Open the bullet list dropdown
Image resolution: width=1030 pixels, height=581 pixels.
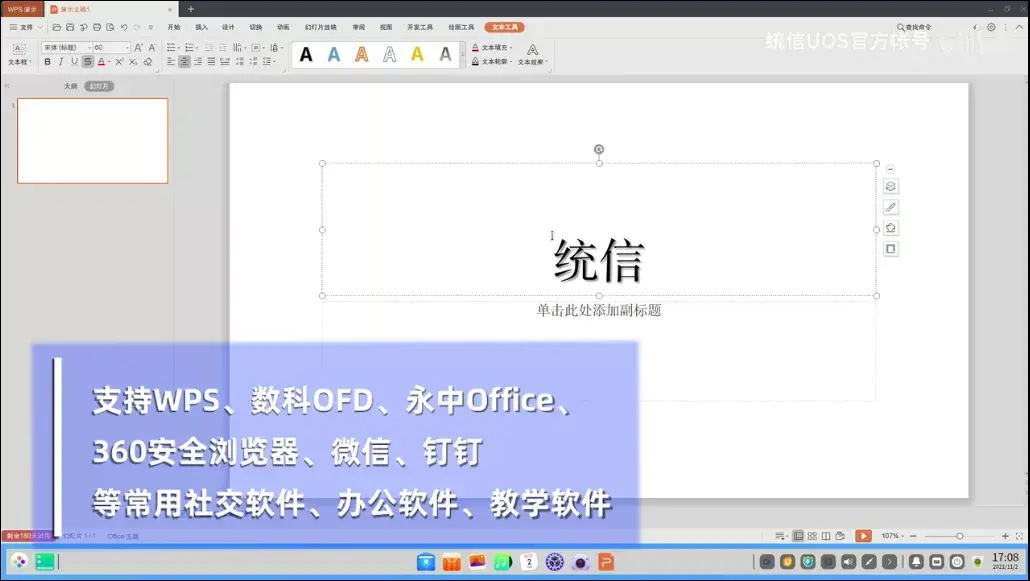tap(172, 47)
